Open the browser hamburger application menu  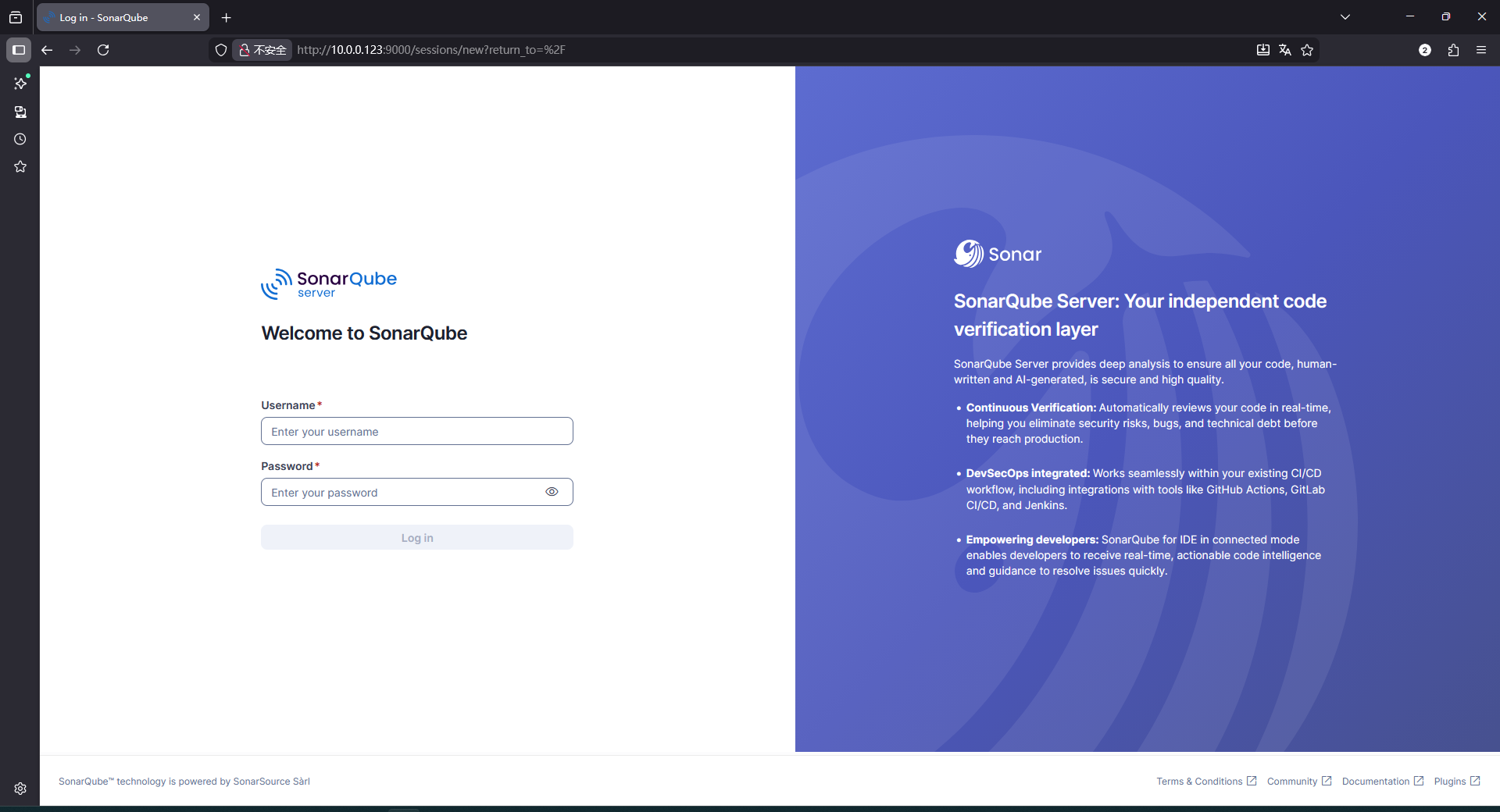point(1481,50)
